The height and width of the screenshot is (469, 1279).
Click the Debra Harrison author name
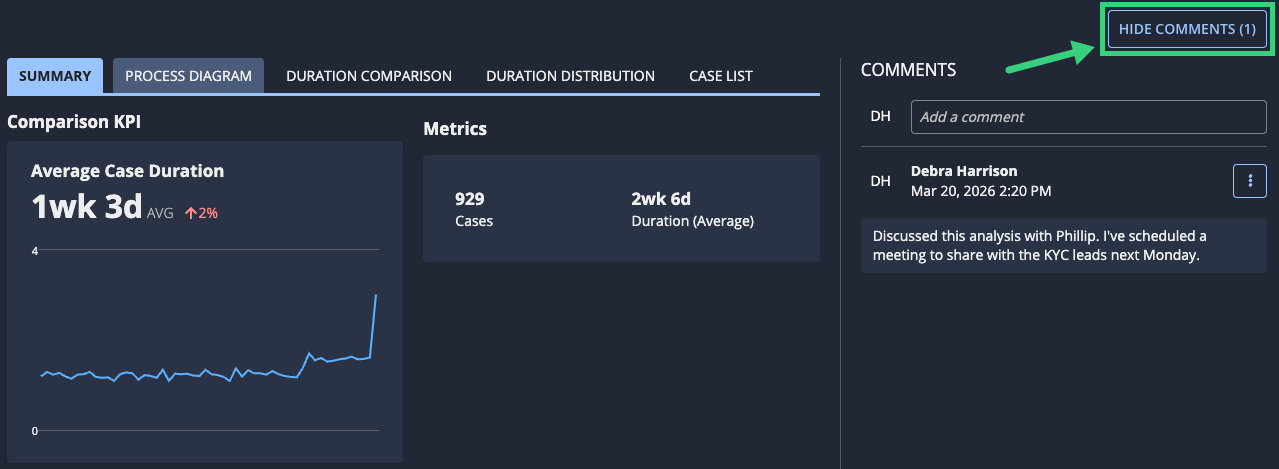(x=964, y=171)
